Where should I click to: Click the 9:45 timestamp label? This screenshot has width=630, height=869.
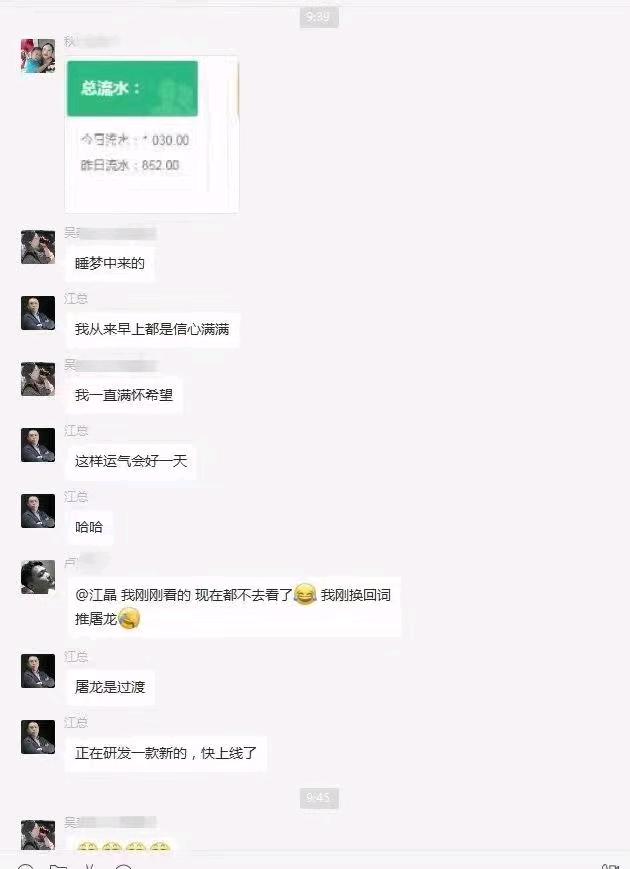(319, 798)
